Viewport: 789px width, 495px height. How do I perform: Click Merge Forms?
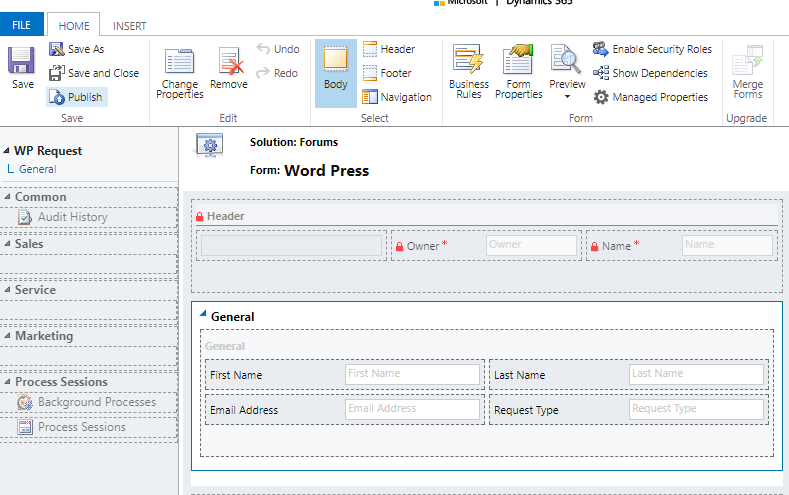click(747, 72)
